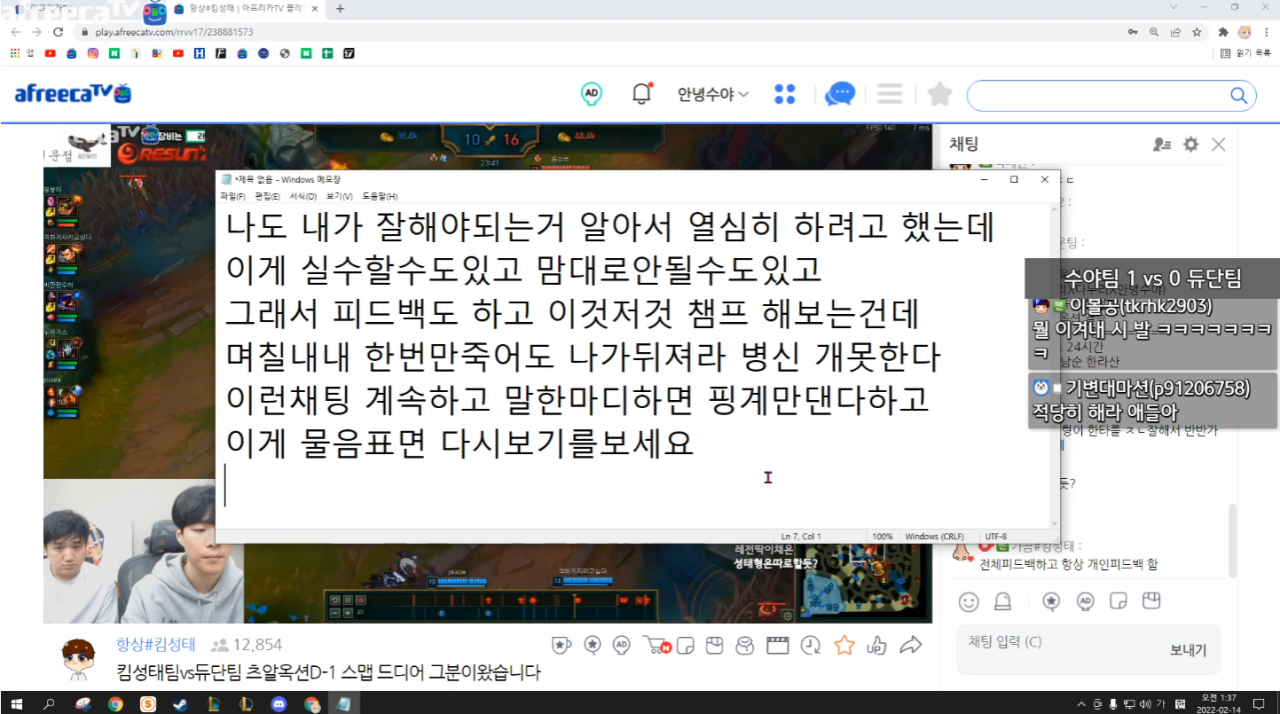The image size is (1280, 714).
Task: Open Chrome from the taskbar
Action: click(115, 703)
